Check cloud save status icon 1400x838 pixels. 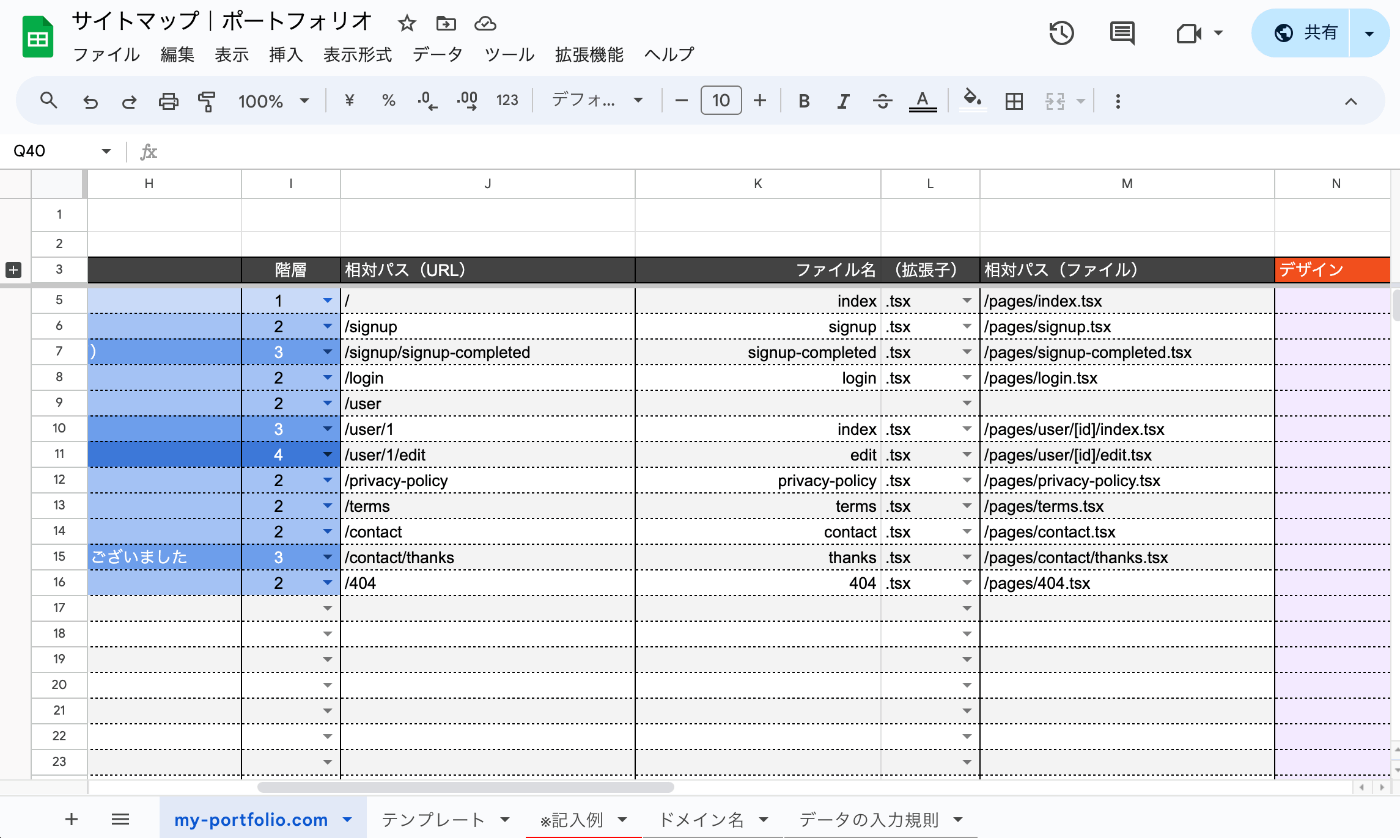pyautogui.click(x=485, y=23)
